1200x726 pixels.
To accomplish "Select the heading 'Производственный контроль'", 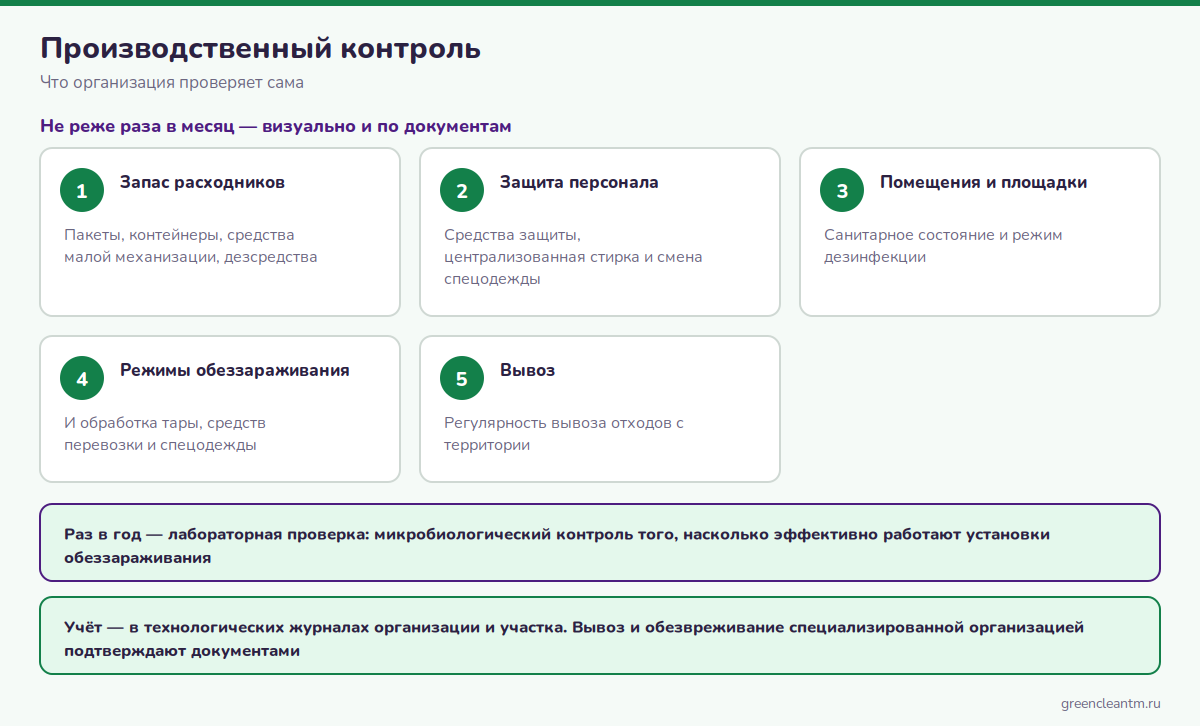I will pyautogui.click(x=260, y=48).
